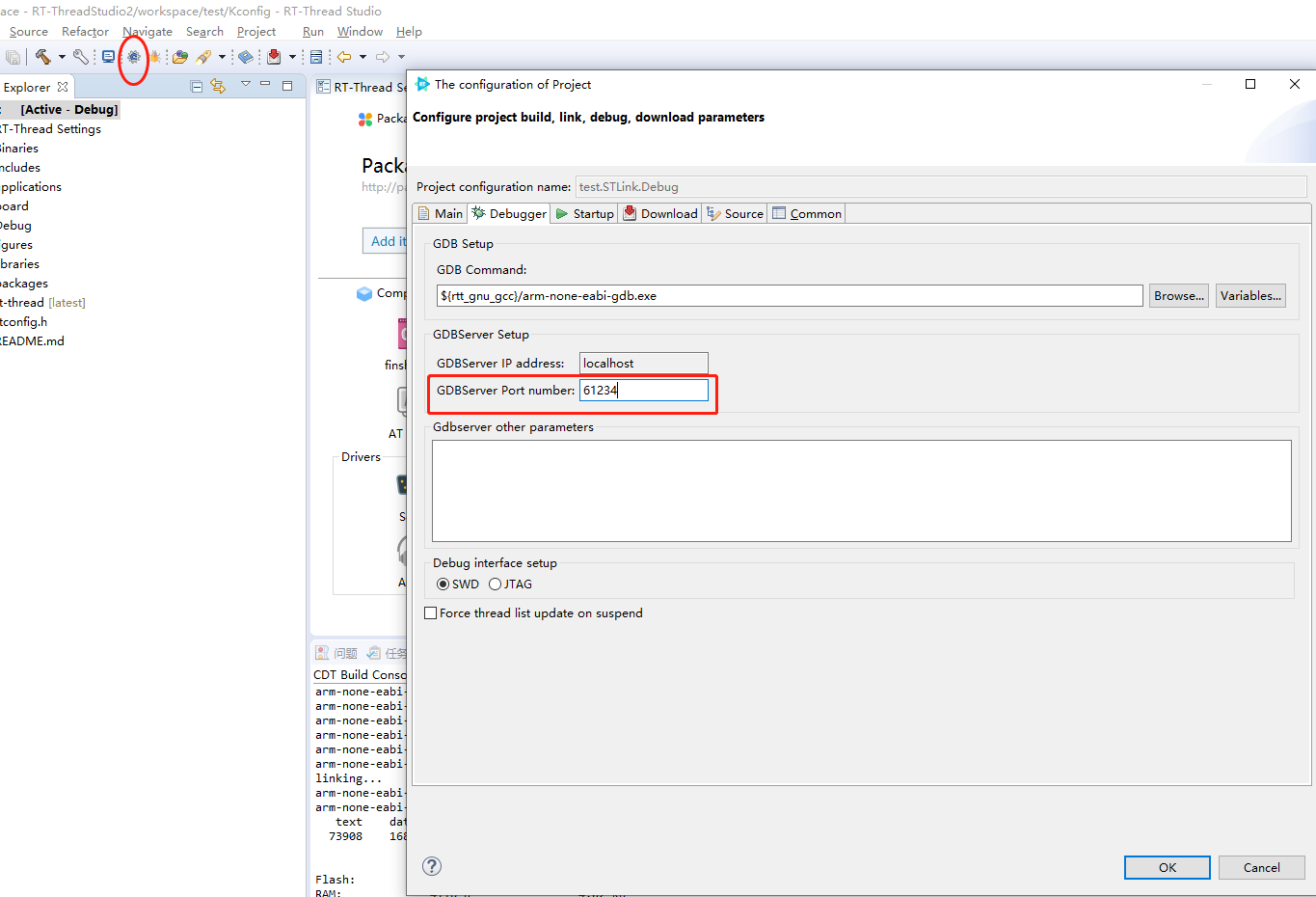Click the OK button

pos(1168,867)
